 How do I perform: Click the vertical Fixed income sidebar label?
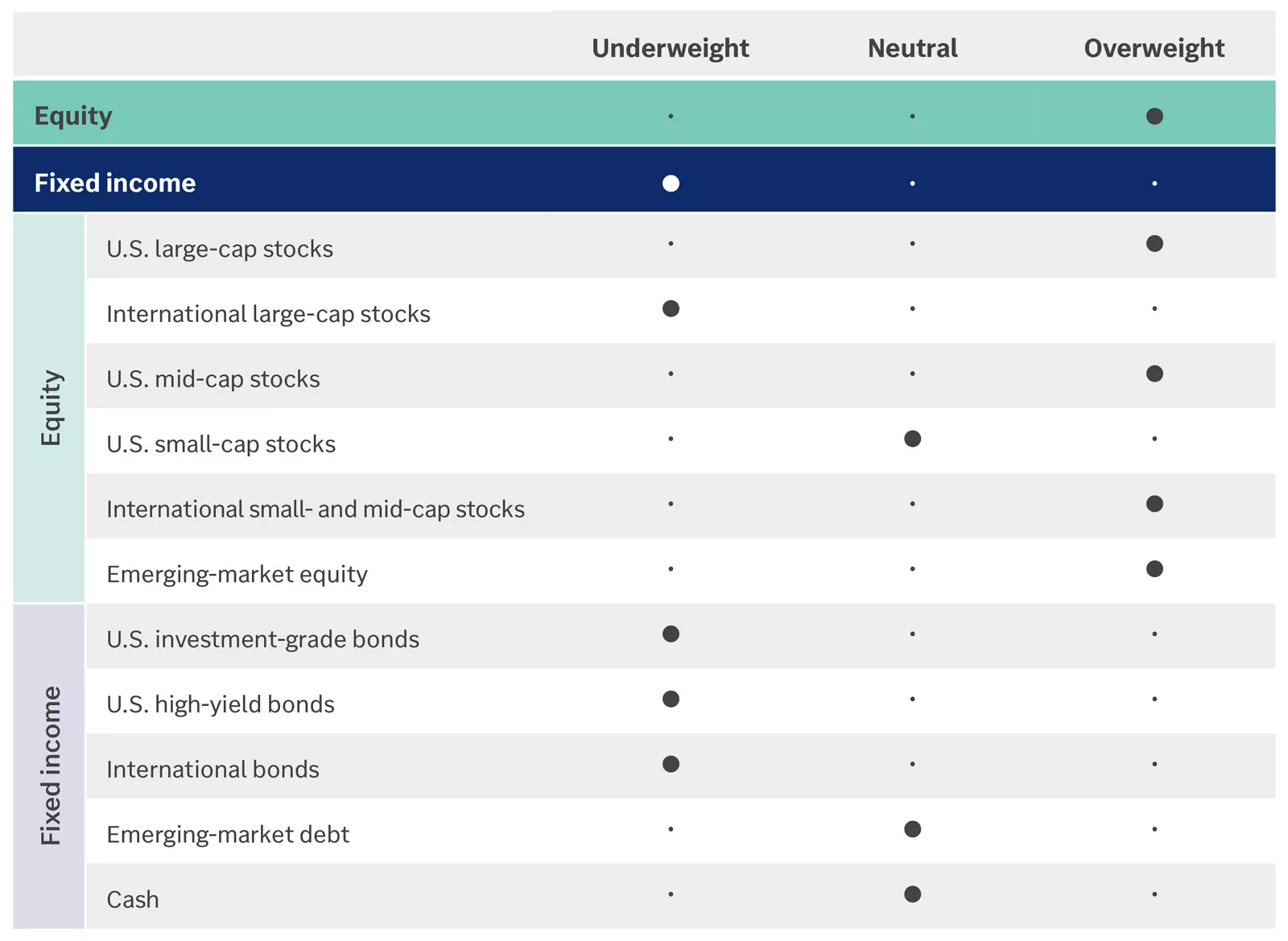pyautogui.click(x=51, y=766)
